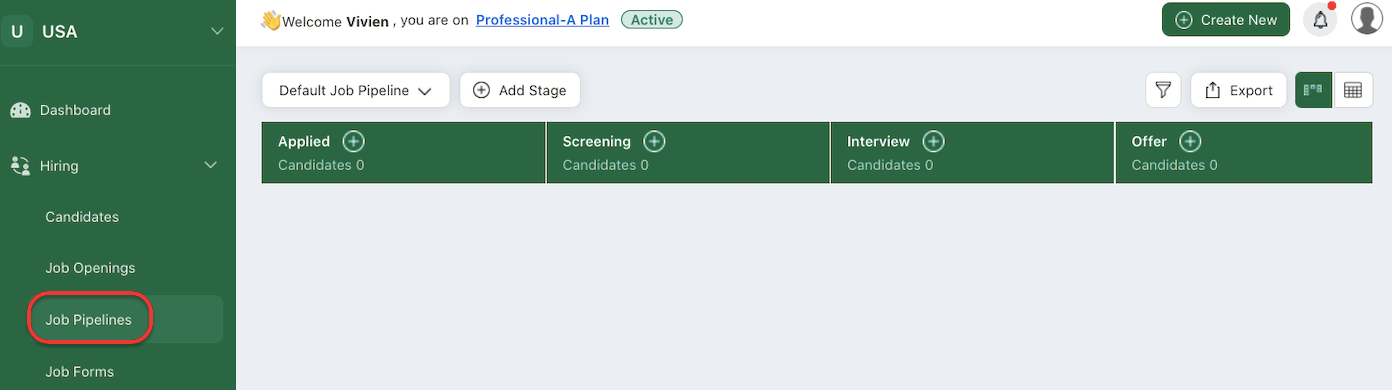Click the plus icon beside Applied stage
The image size is (1392, 390).
click(x=354, y=142)
